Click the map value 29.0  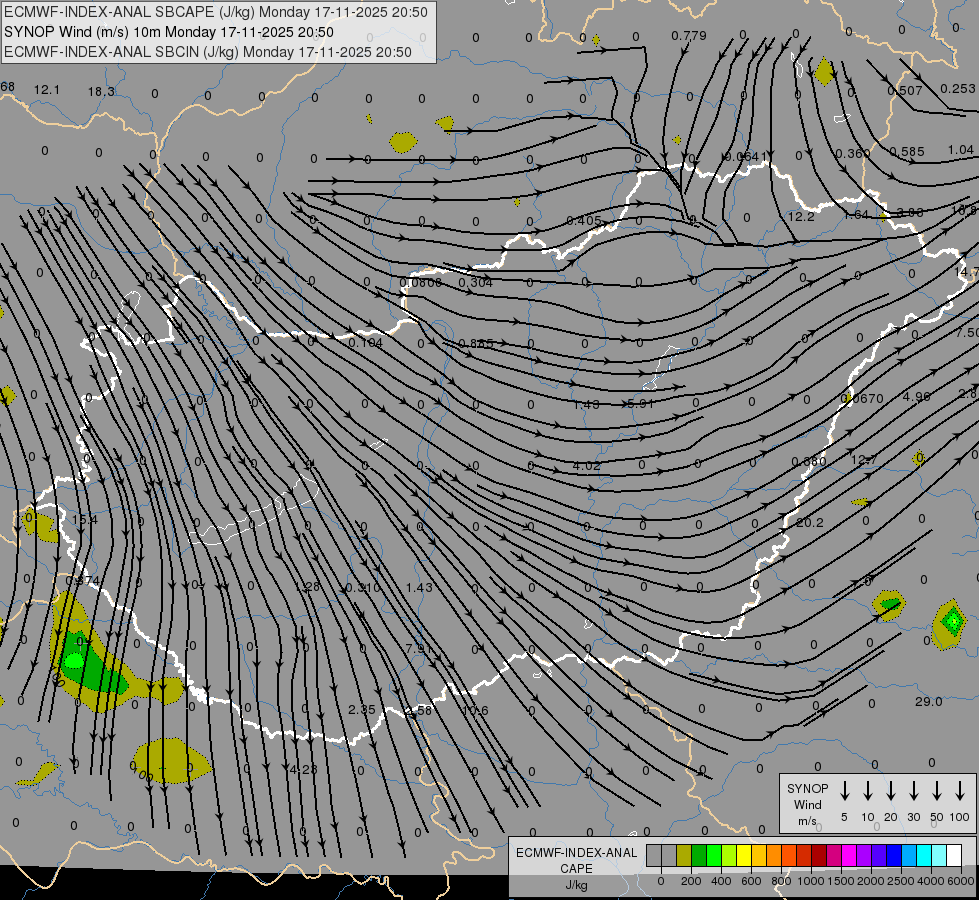click(x=928, y=702)
